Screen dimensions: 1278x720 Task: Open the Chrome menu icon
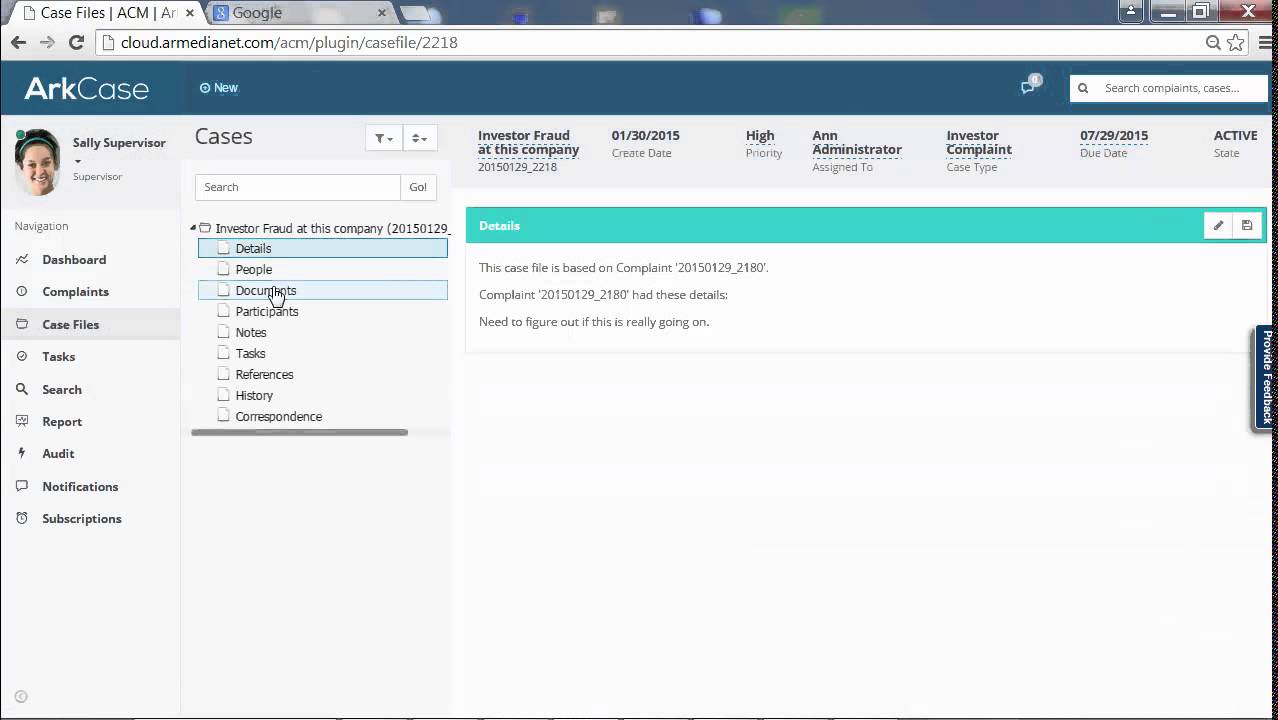1264,43
